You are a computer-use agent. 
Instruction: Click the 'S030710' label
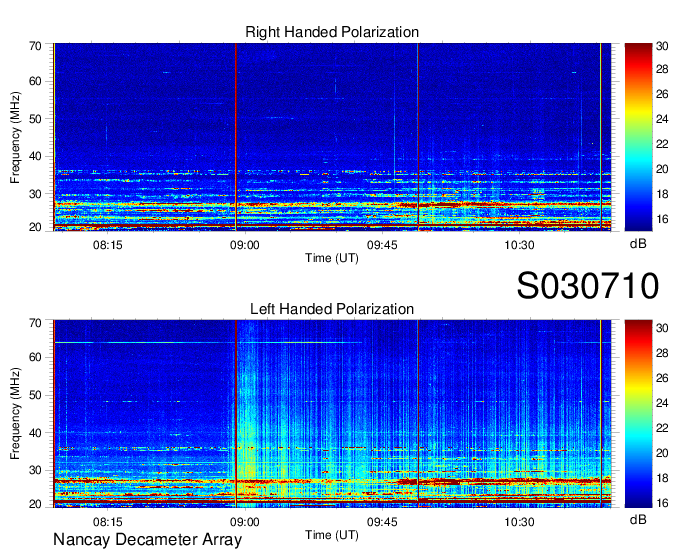pos(588,286)
